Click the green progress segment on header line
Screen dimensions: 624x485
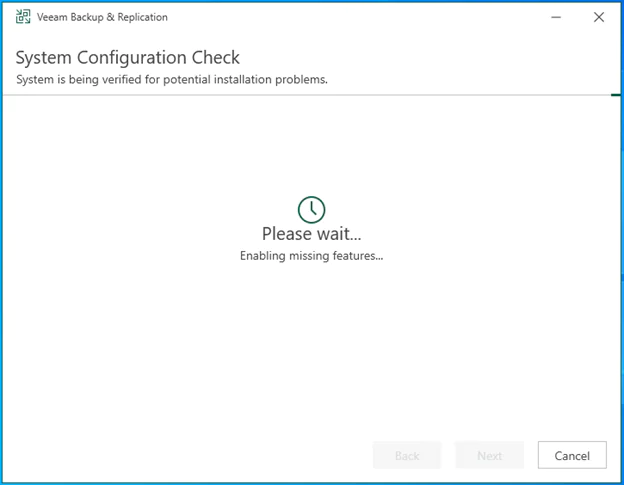616,95
